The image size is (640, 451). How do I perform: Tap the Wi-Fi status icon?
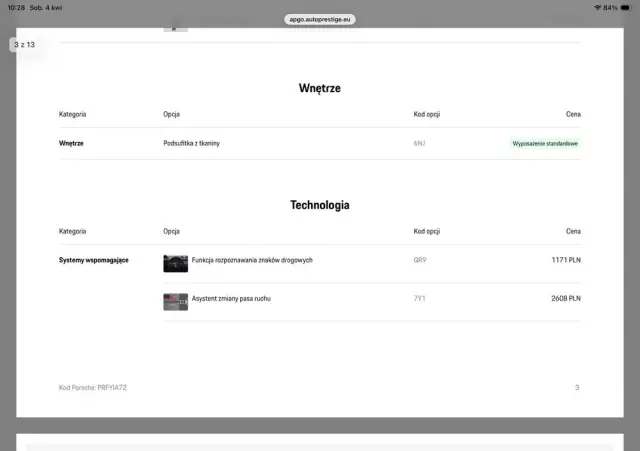[x=597, y=7]
